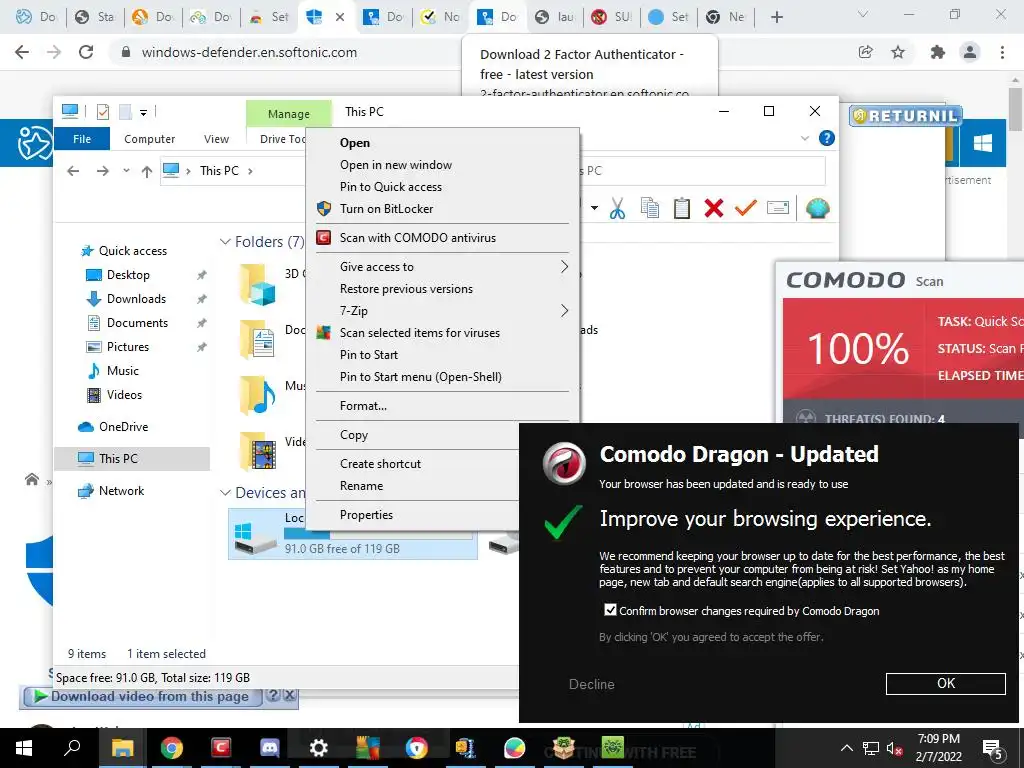The image size is (1024, 768).
Task: Click the clipboard Paste icon in Explorer toolbar
Action: coord(682,208)
